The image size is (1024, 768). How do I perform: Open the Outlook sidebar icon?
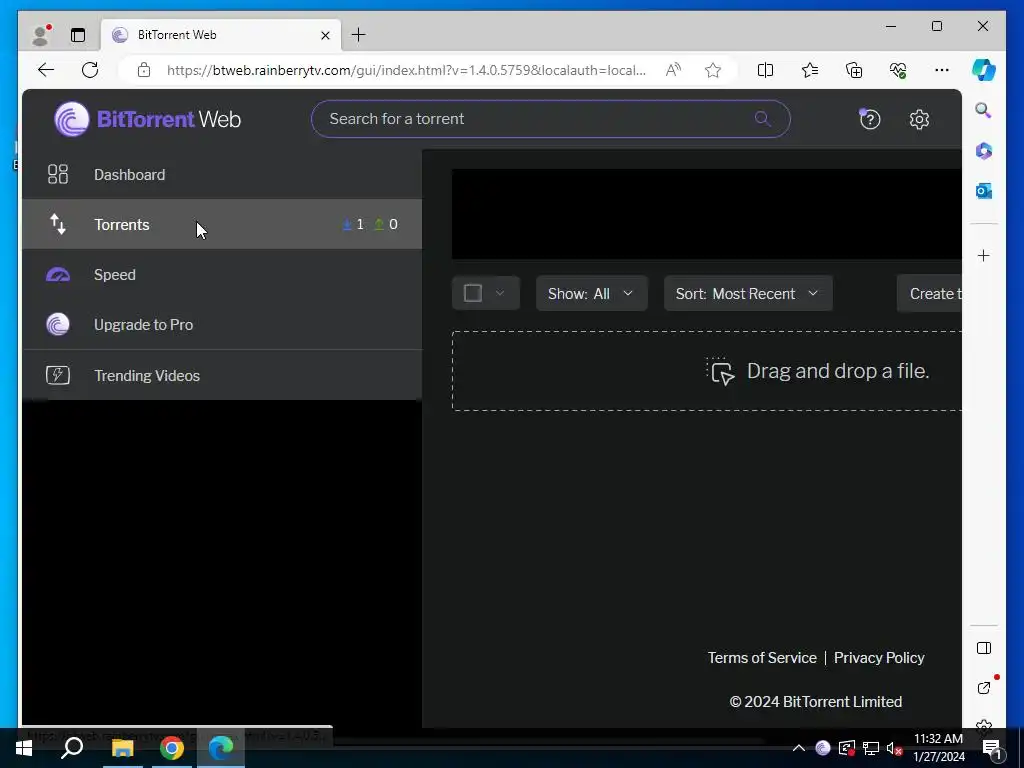pyautogui.click(x=984, y=191)
